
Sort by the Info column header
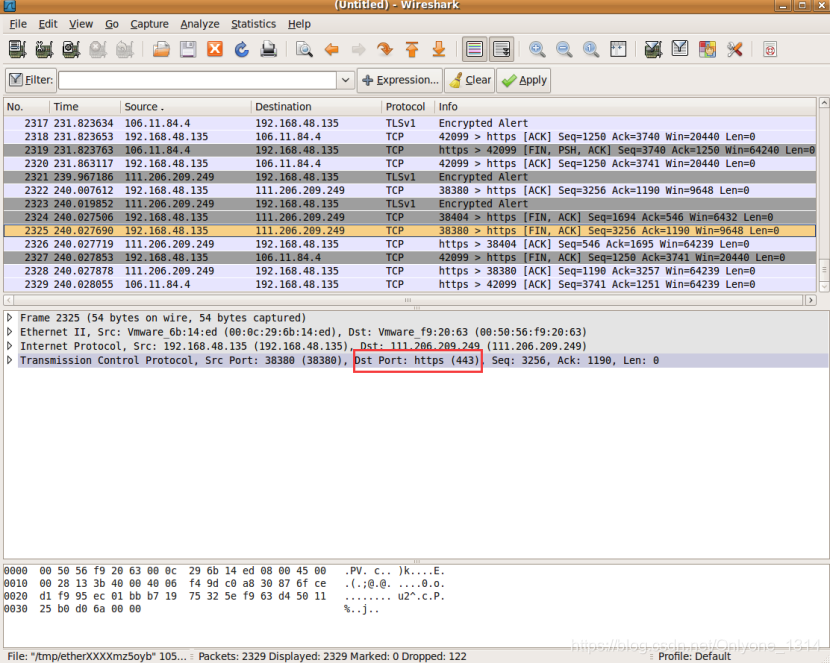click(625, 106)
